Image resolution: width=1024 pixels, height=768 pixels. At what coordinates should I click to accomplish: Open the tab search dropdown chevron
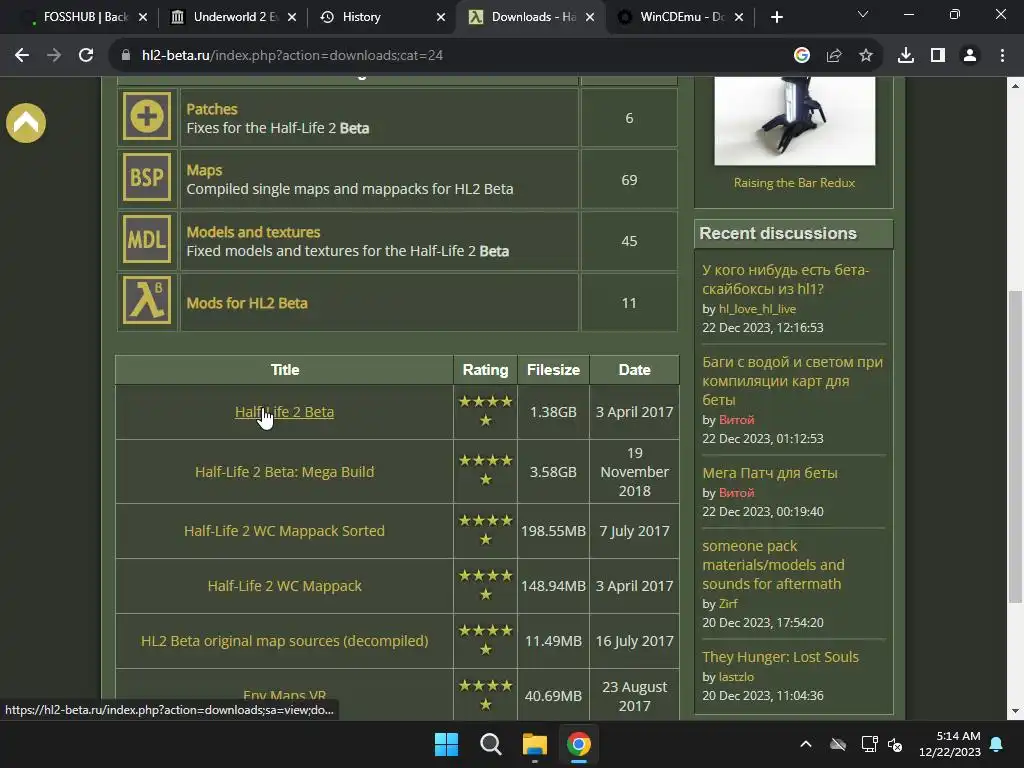[863, 14]
